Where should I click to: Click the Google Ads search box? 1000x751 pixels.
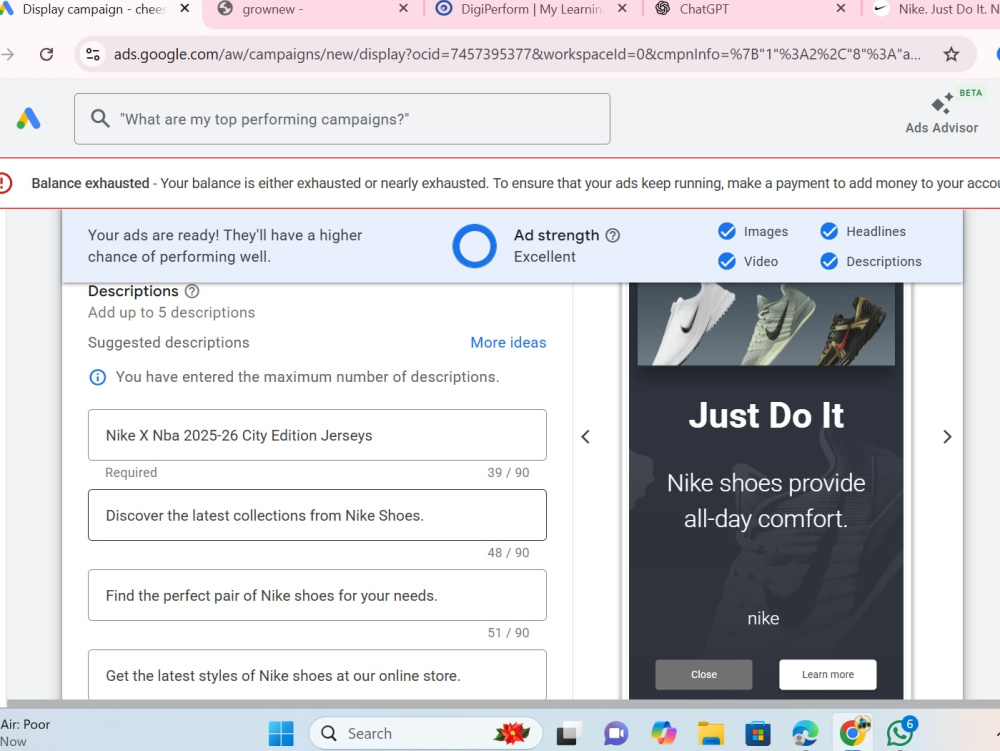[342, 119]
